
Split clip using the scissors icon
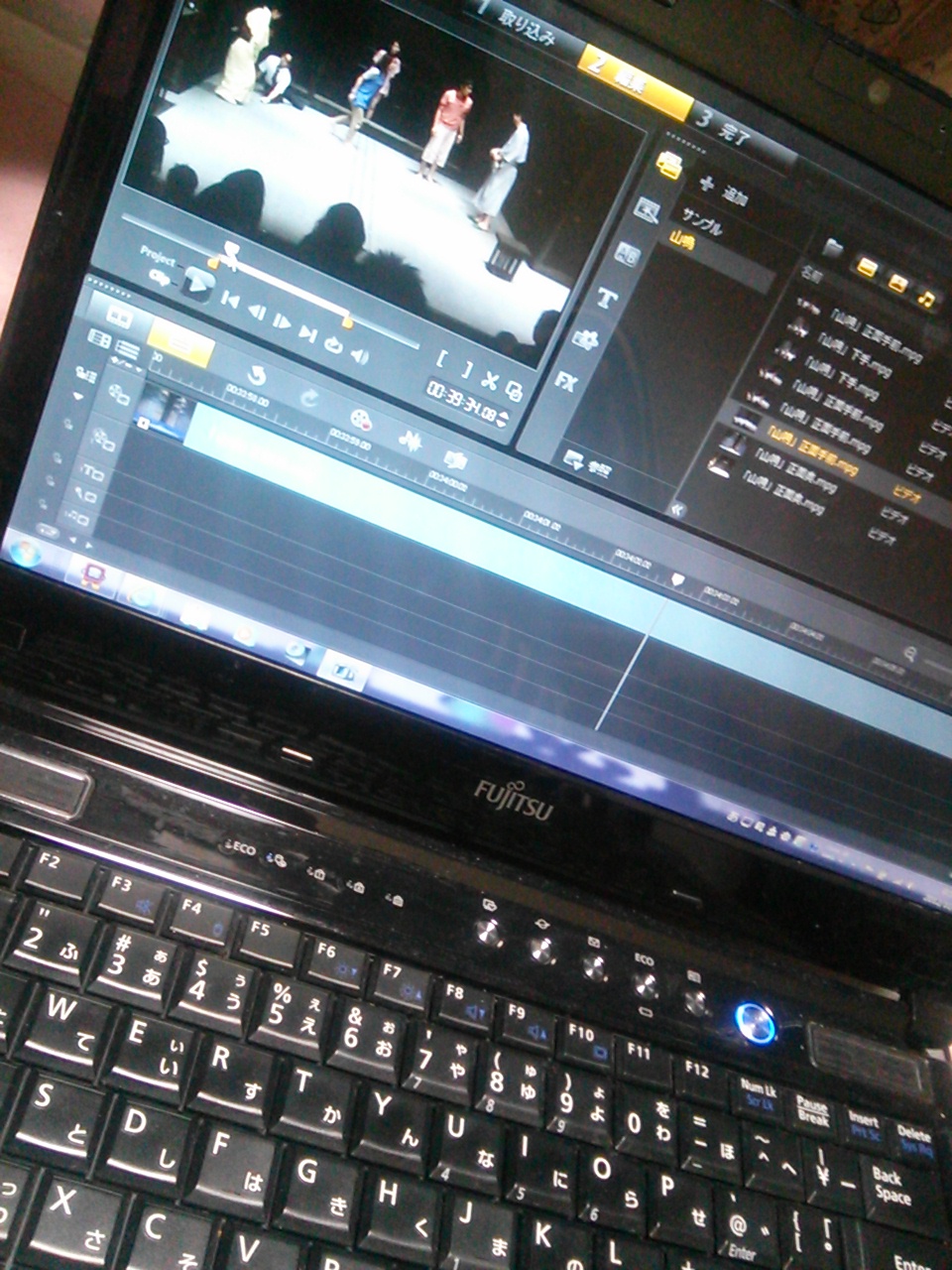[x=489, y=379]
